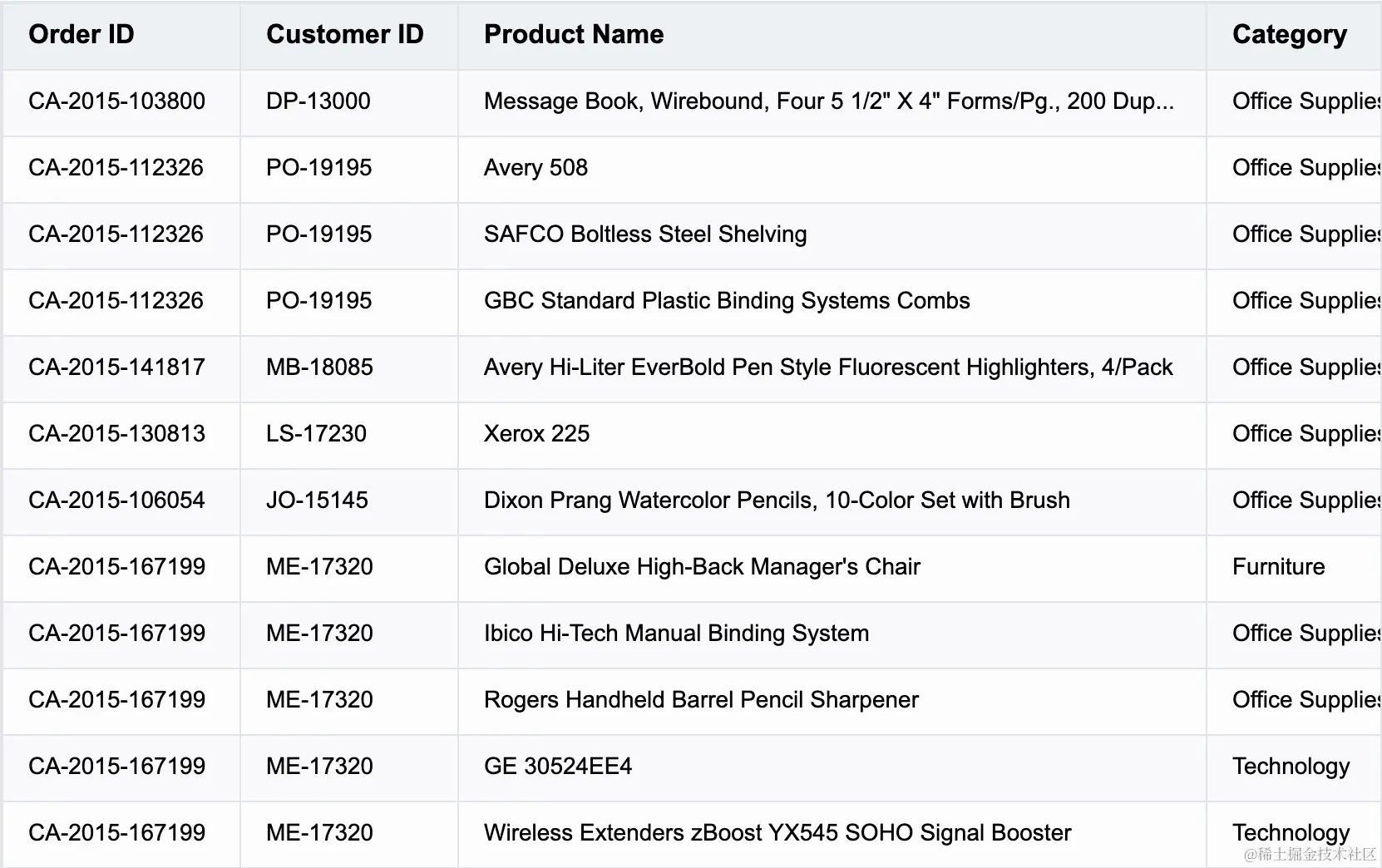Select PO-19195 in the Avery 508 row
The height and width of the screenshot is (868, 1382).
click(x=349, y=170)
